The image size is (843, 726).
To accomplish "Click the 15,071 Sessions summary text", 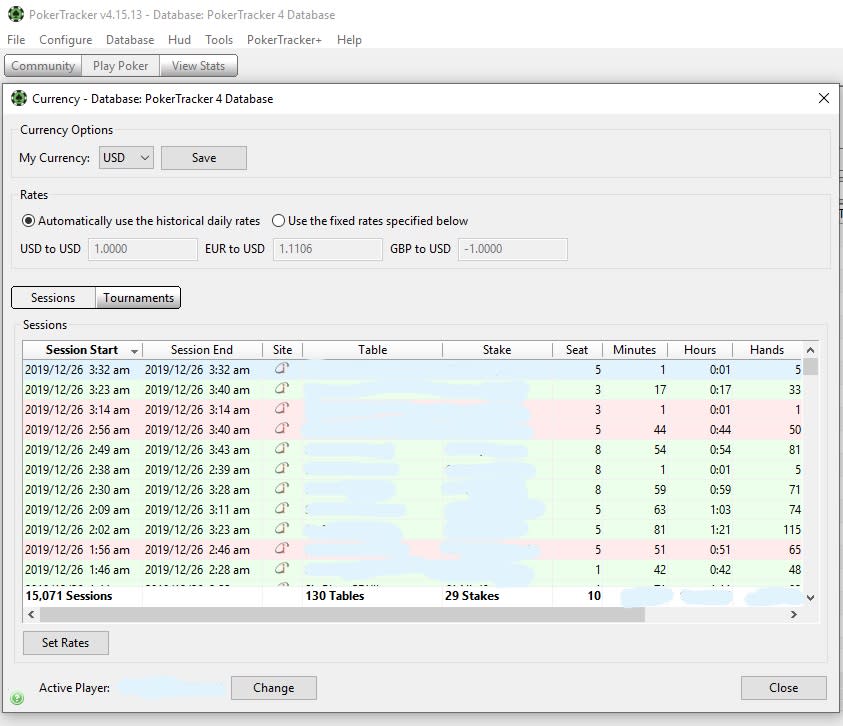I will click(69, 596).
